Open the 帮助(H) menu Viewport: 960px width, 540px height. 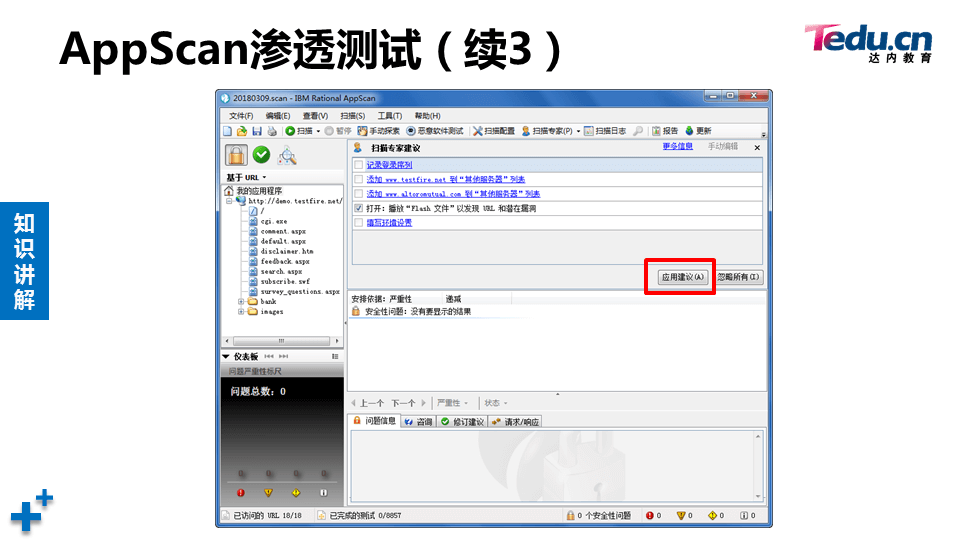pos(427,116)
